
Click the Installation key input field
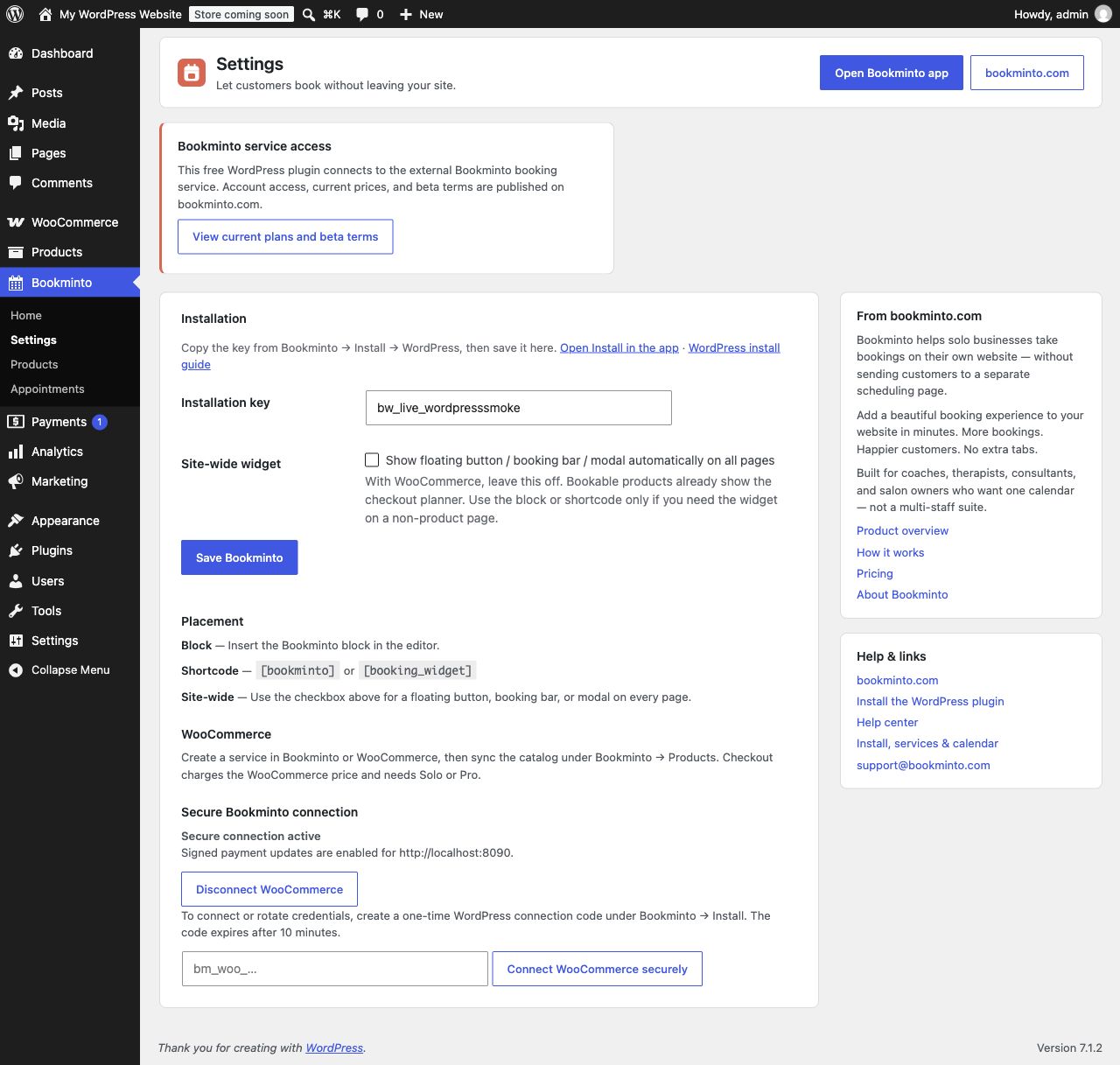click(518, 408)
